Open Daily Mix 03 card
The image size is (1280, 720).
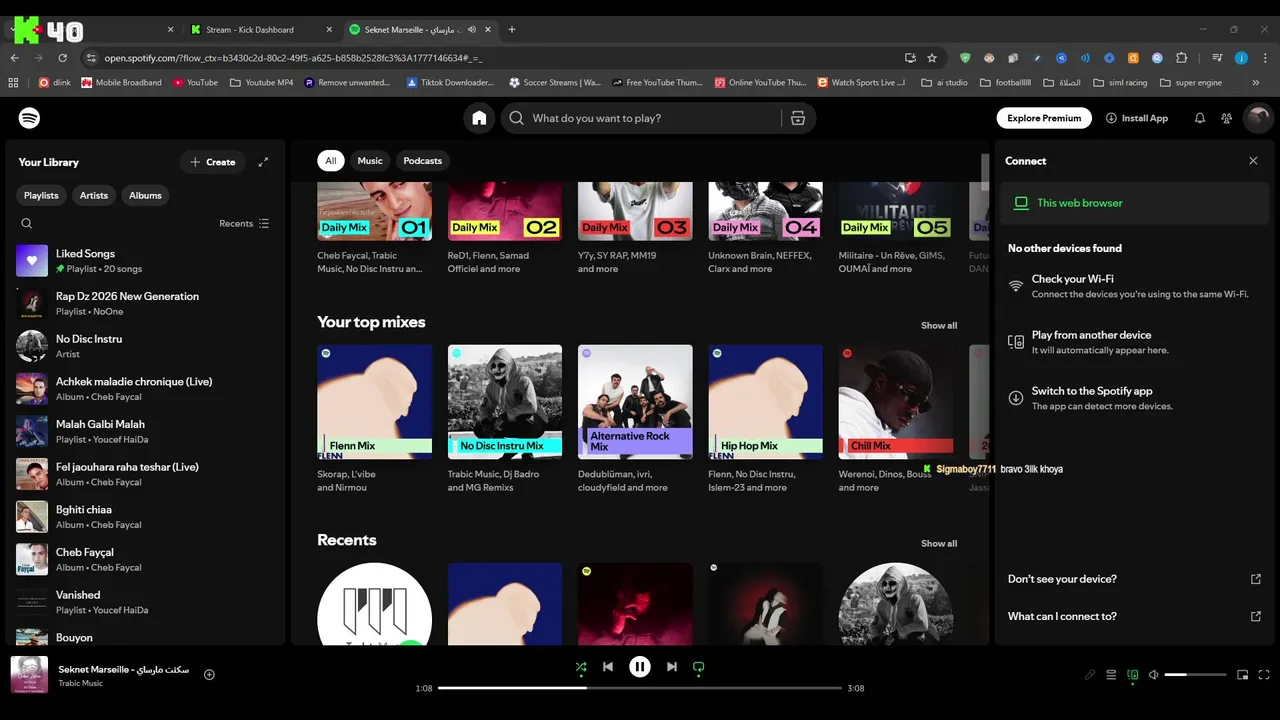click(x=635, y=230)
